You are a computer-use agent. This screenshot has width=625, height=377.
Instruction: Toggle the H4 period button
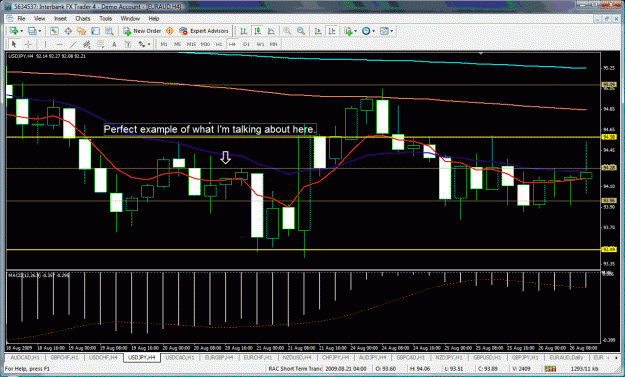(x=232, y=44)
